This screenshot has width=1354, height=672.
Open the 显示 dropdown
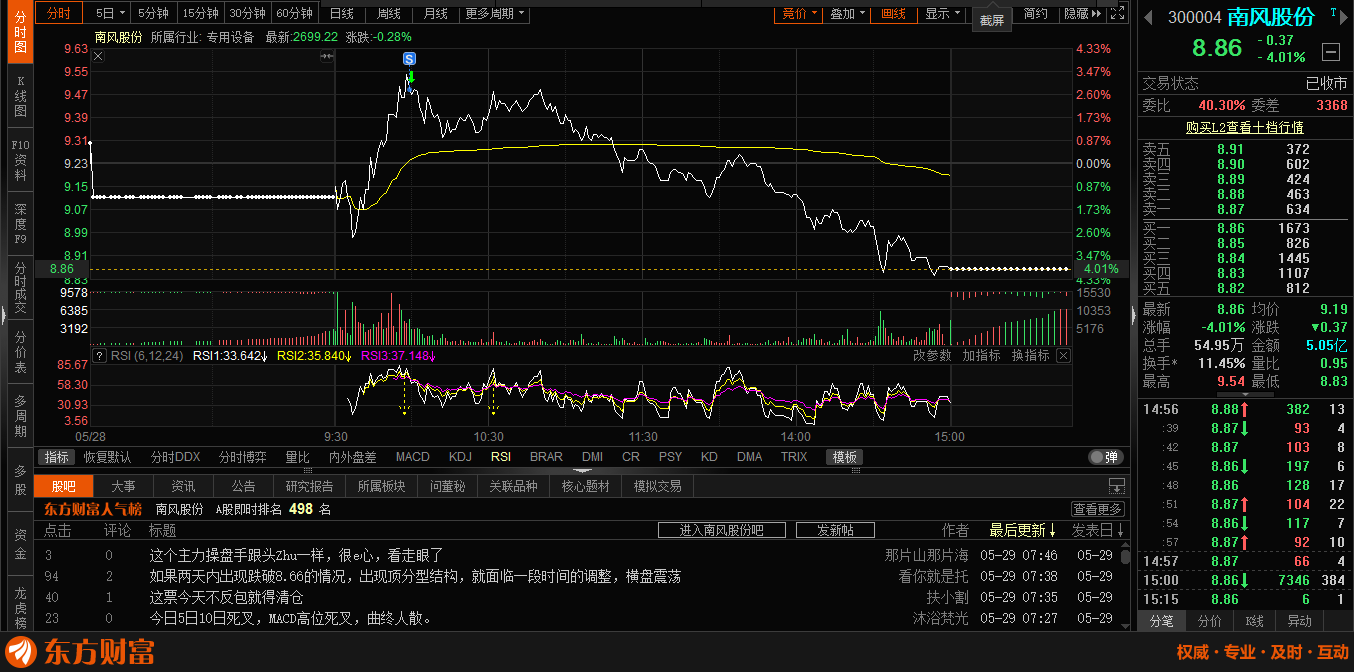click(942, 14)
